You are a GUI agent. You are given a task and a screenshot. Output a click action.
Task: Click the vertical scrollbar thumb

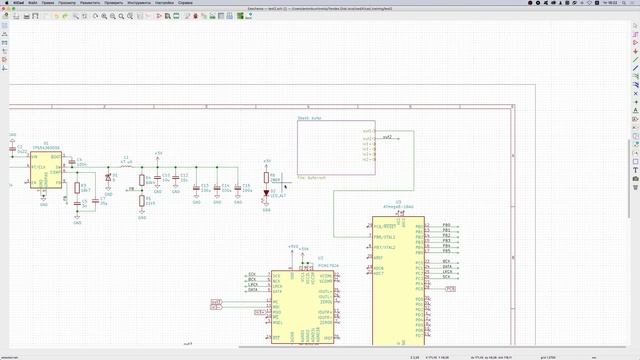[x=629, y=178]
